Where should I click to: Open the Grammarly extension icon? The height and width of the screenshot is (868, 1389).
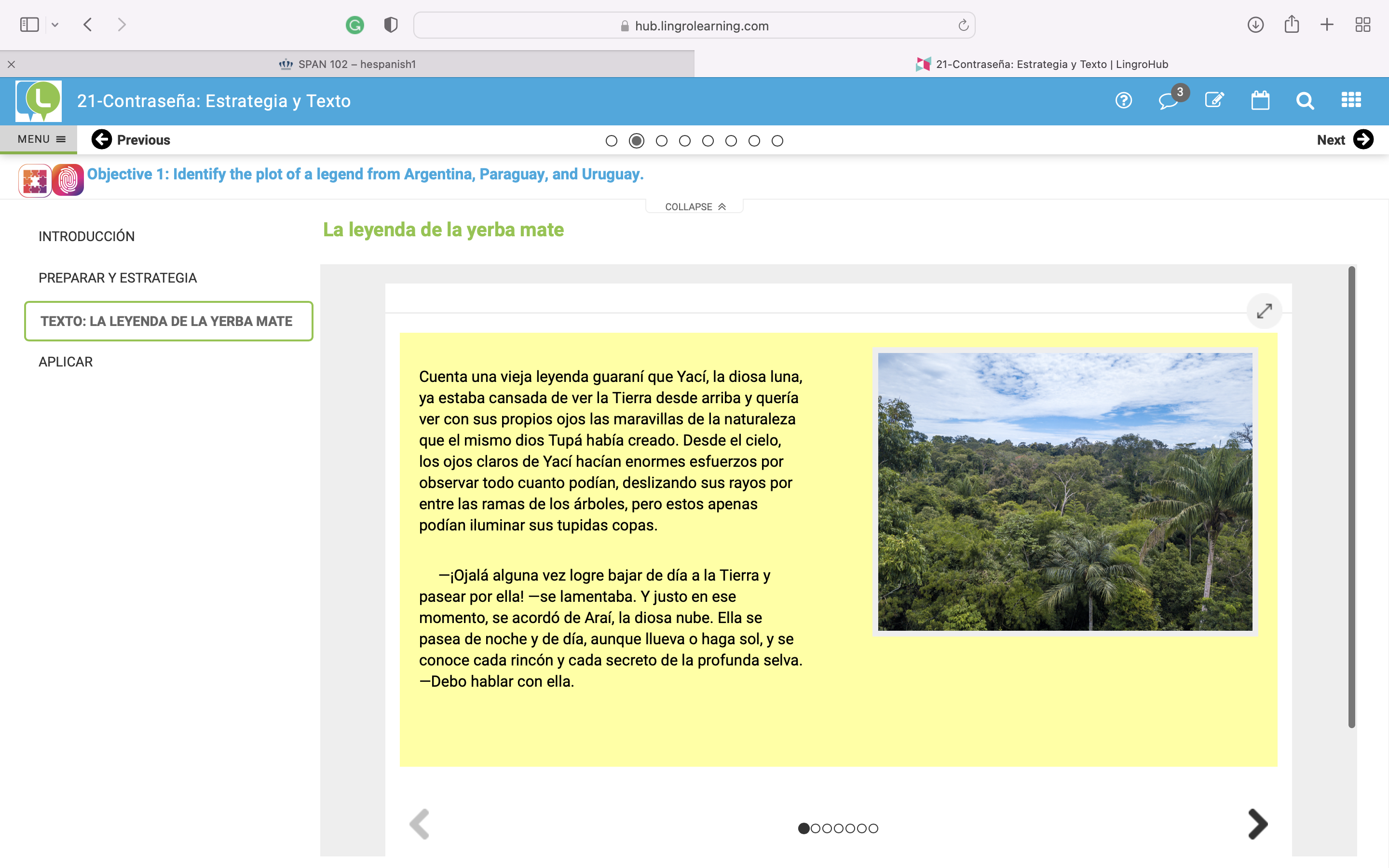click(x=354, y=25)
